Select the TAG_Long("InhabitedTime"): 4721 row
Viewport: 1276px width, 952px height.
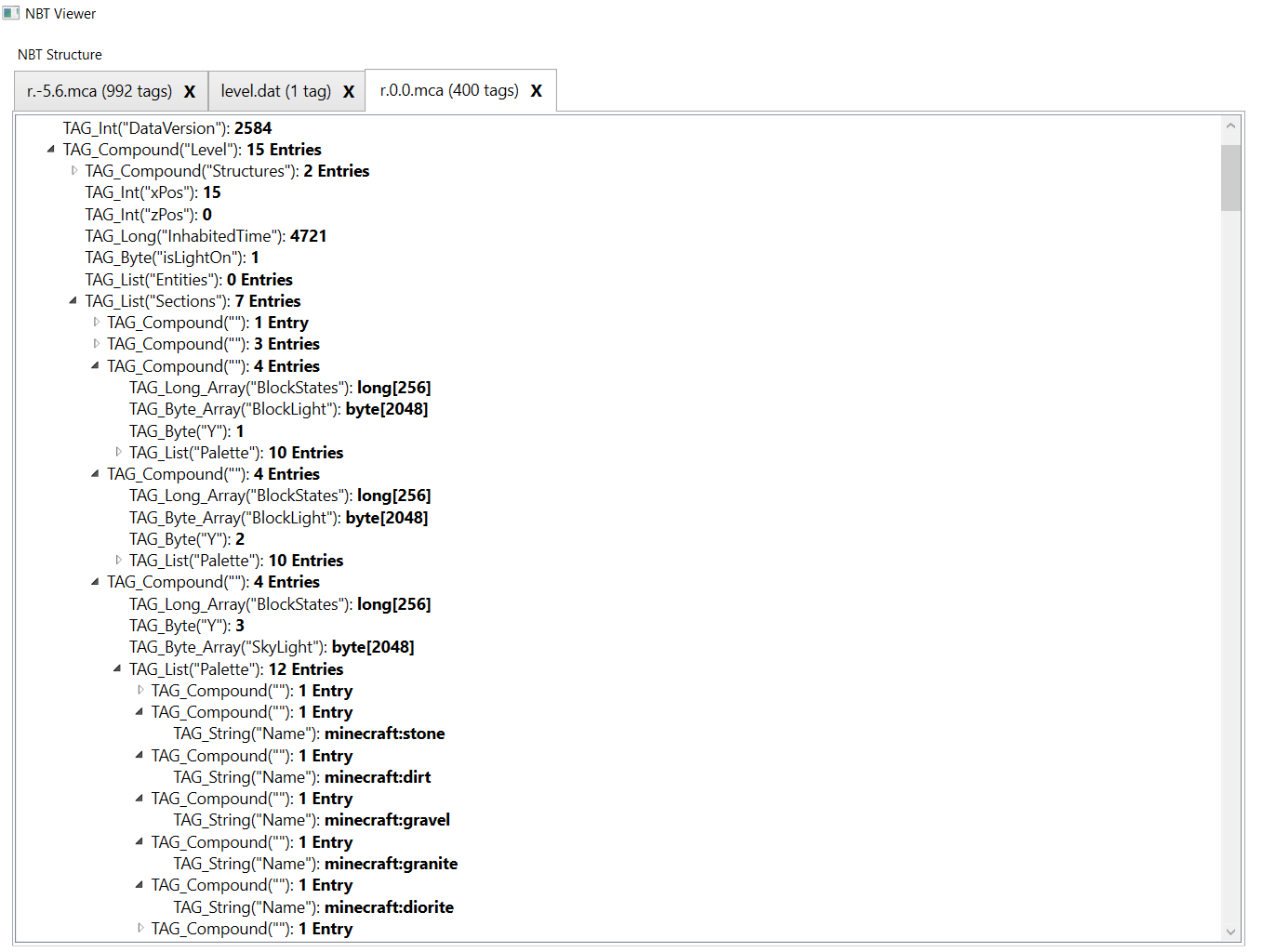[x=206, y=236]
